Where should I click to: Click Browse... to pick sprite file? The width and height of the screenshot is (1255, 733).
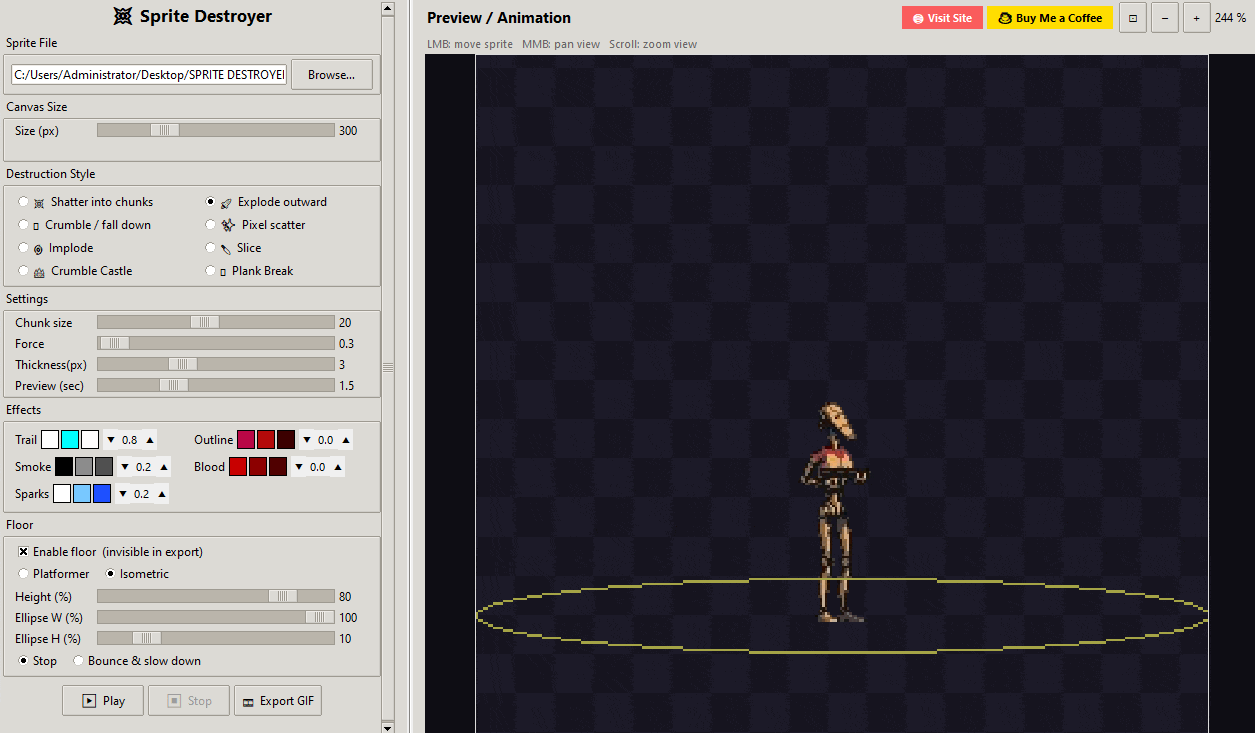pyautogui.click(x=331, y=75)
